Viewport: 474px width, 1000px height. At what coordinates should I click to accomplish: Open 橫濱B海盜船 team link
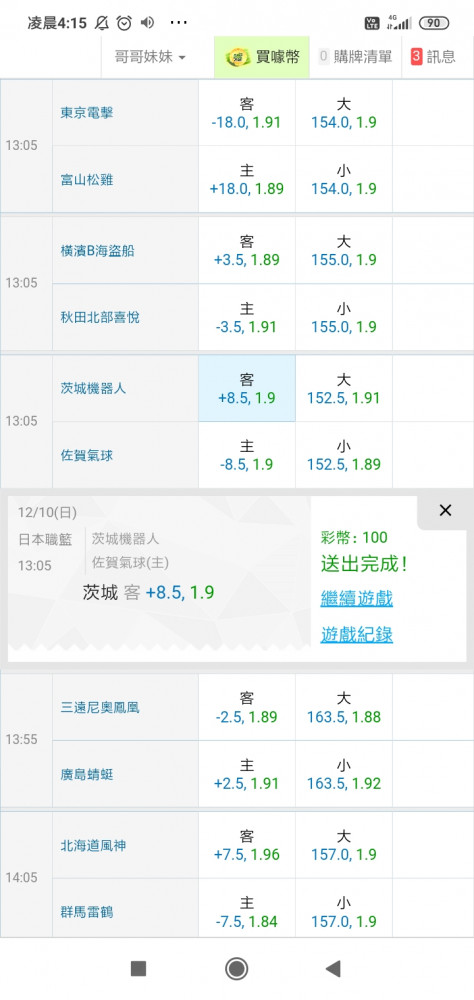tap(98, 251)
